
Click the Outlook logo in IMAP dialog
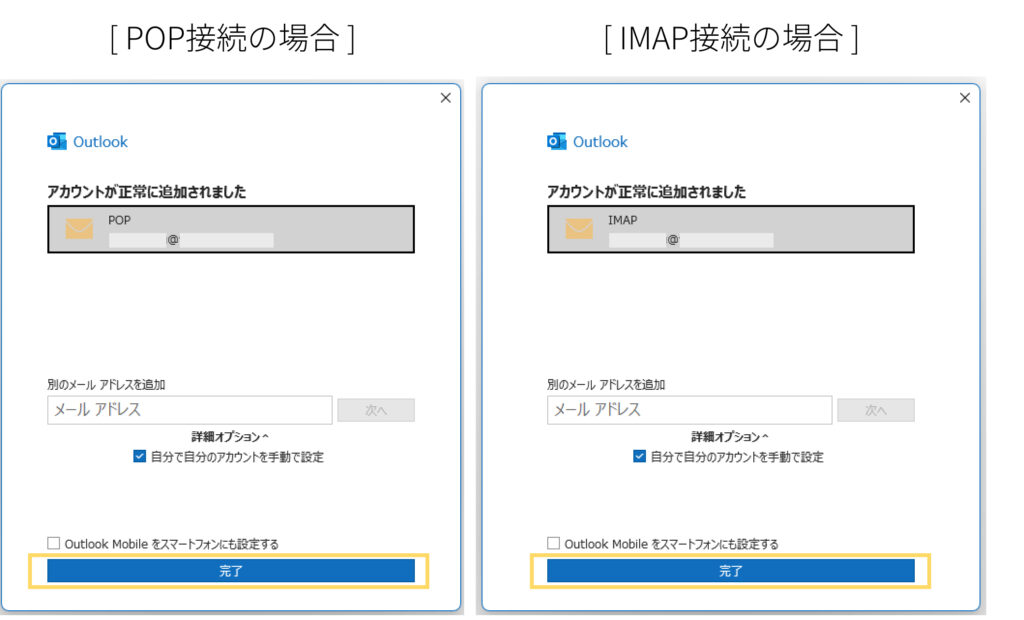(x=557, y=142)
